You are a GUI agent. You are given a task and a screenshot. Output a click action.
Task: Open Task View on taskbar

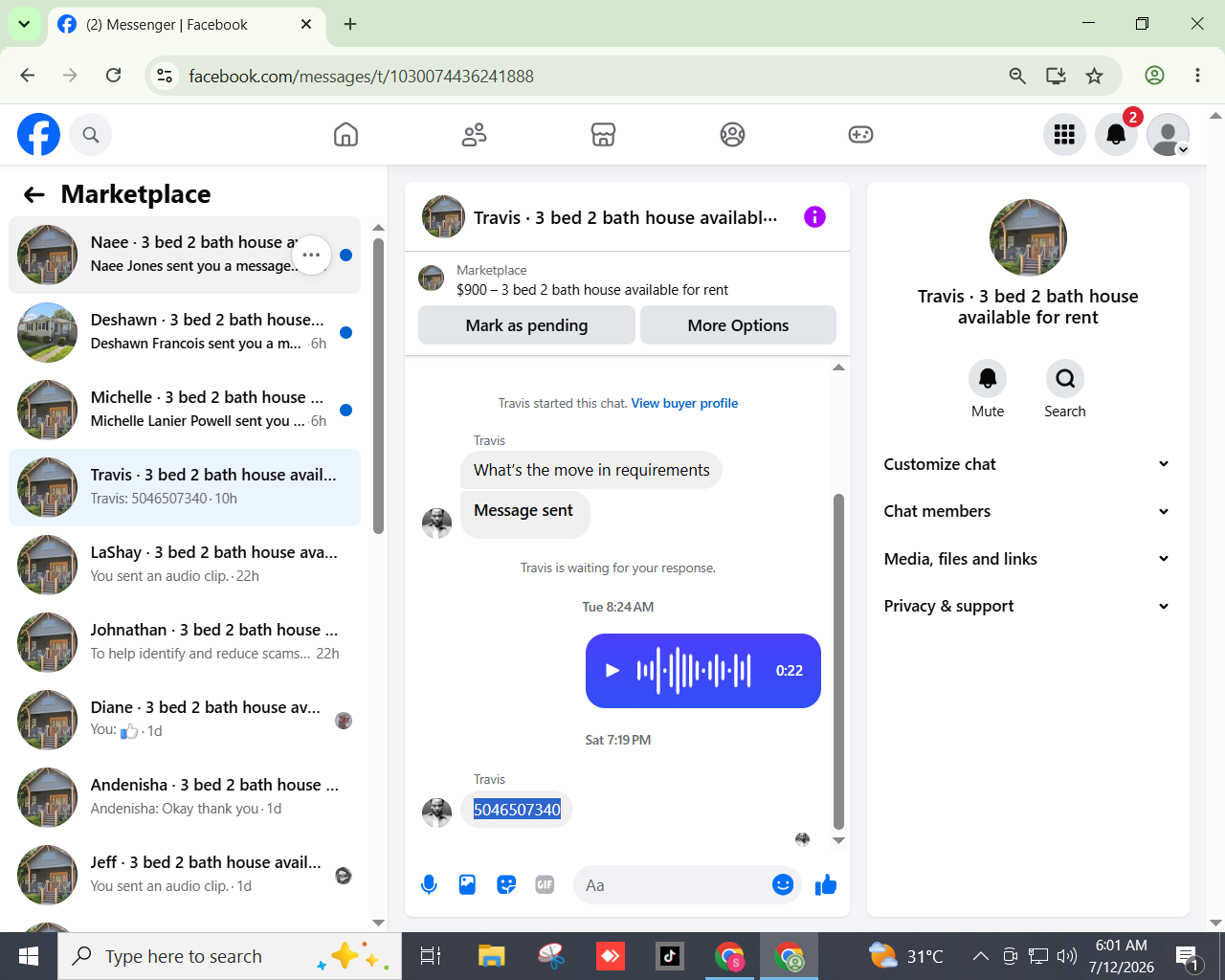tap(431, 956)
